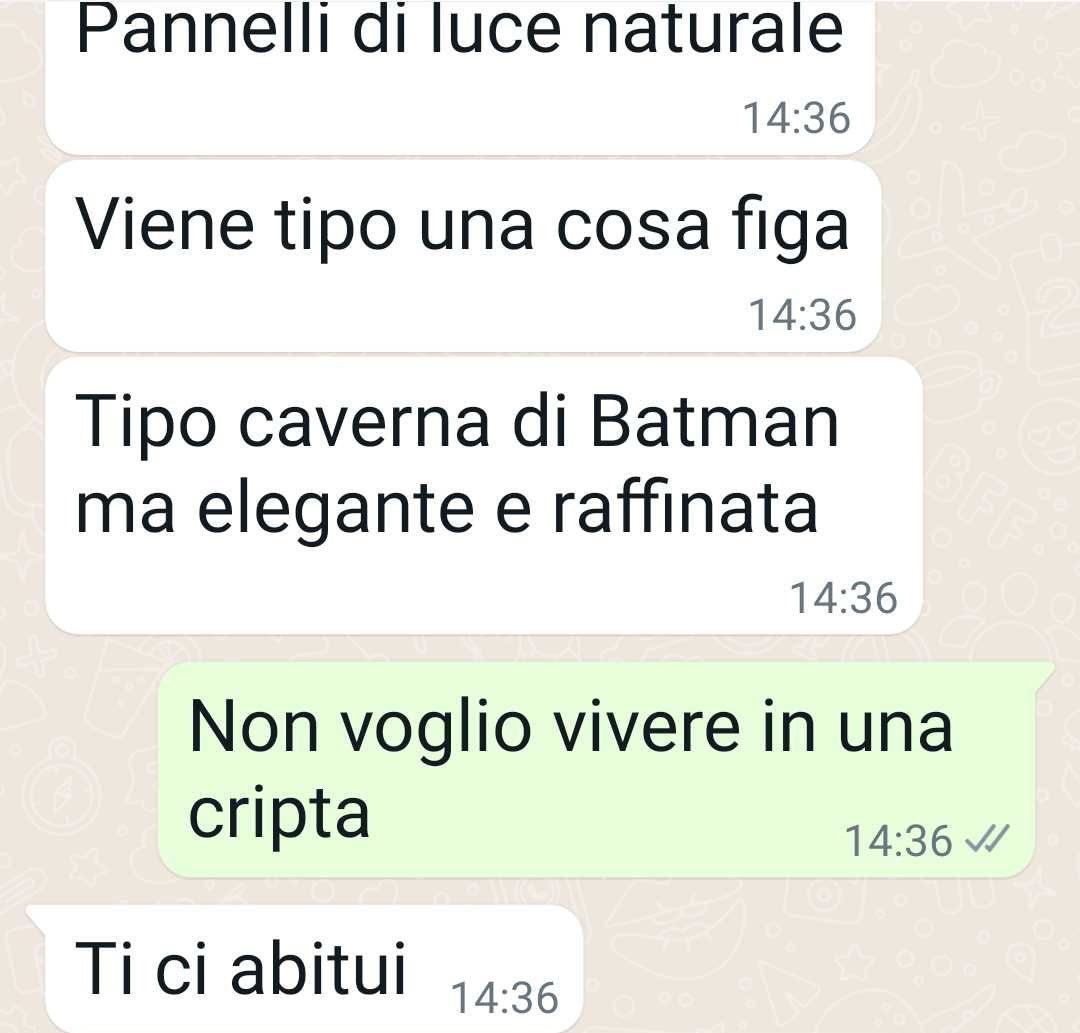Click the word "Batman" in the chat
The image size is (1080, 1033).
714,422
